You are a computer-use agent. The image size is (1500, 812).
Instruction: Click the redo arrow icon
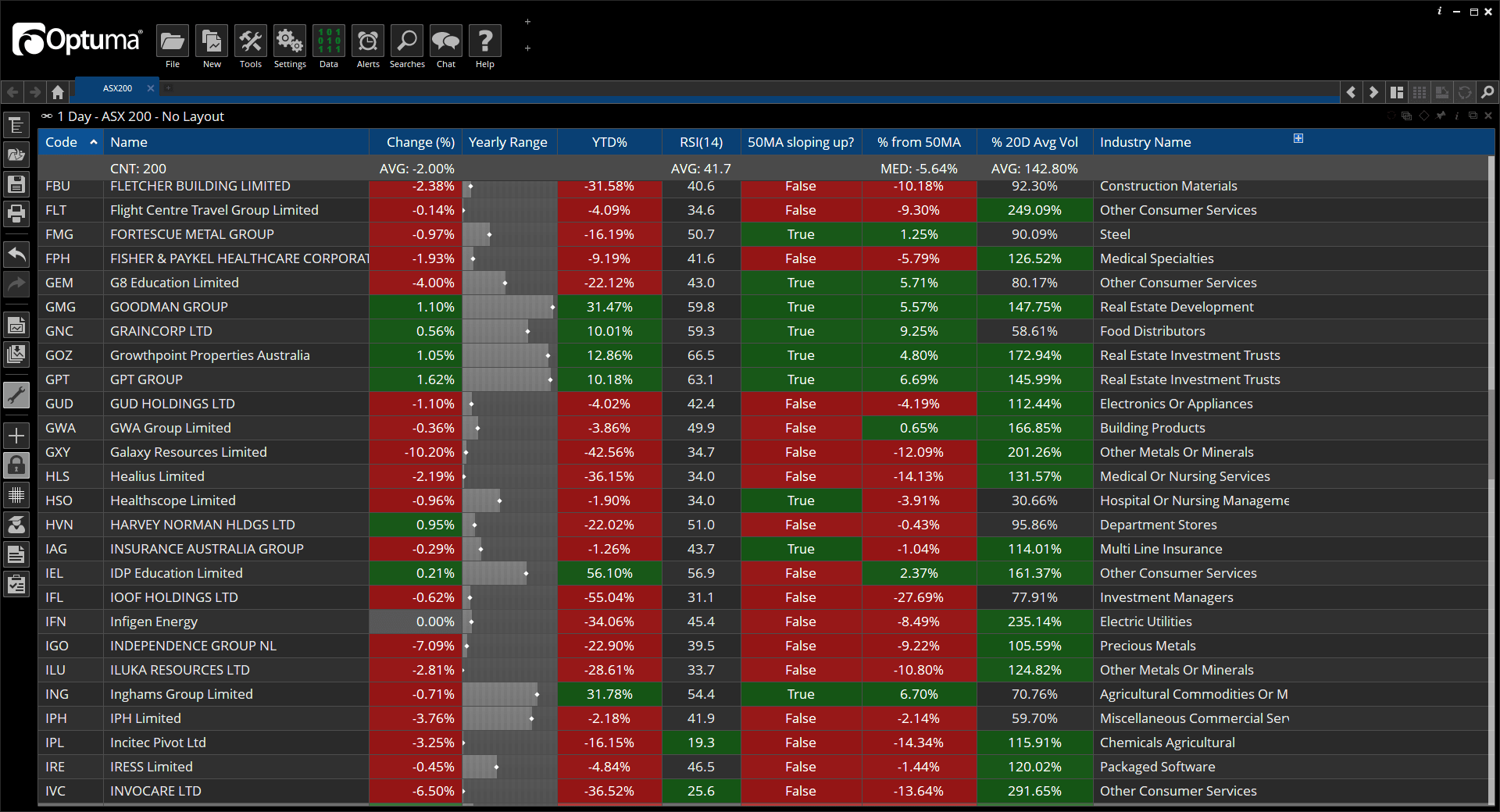tap(16, 283)
